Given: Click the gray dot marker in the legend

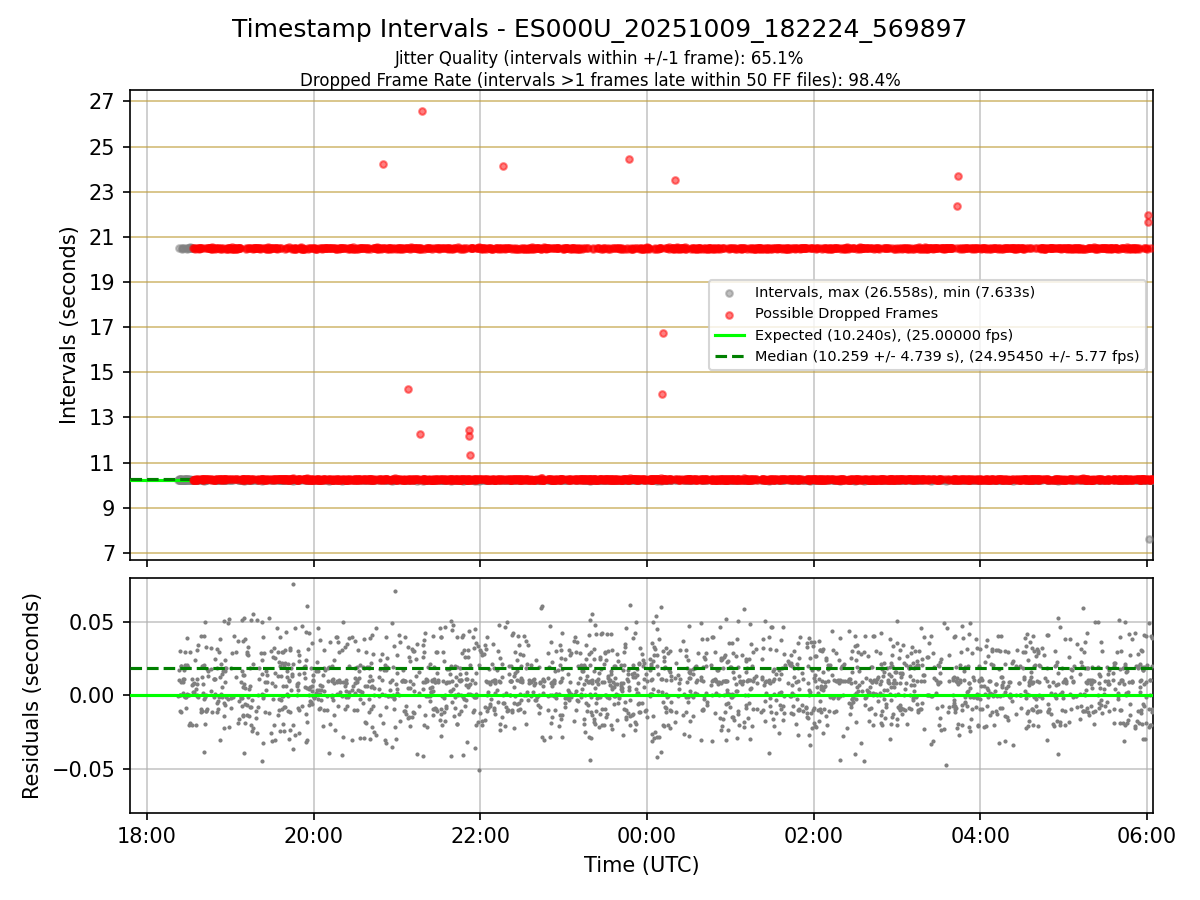Looking at the screenshot, I should pos(729,293).
